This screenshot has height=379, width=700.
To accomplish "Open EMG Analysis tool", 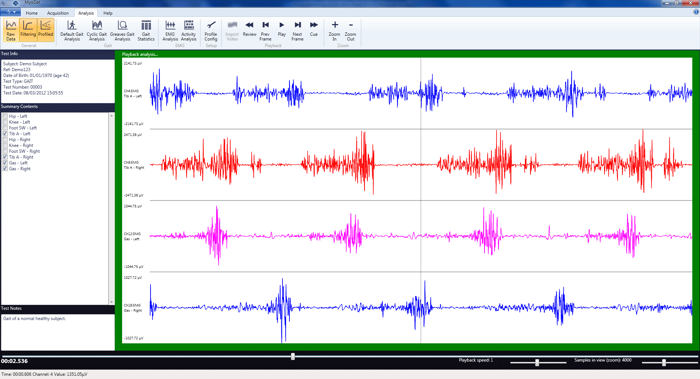I will pos(170,30).
